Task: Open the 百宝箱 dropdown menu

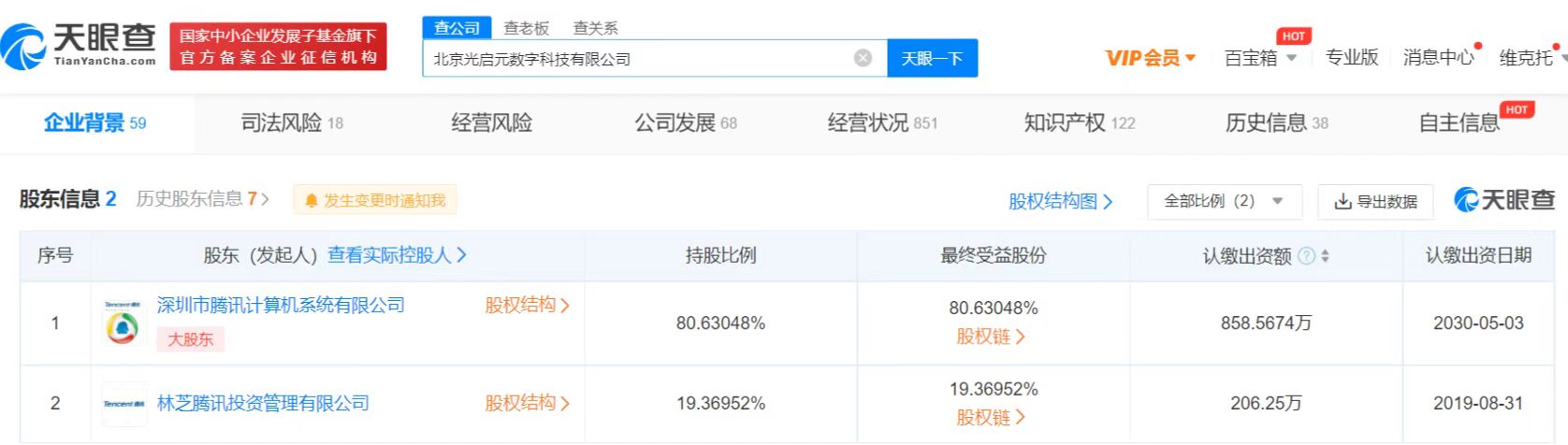Action: [x=1260, y=58]
